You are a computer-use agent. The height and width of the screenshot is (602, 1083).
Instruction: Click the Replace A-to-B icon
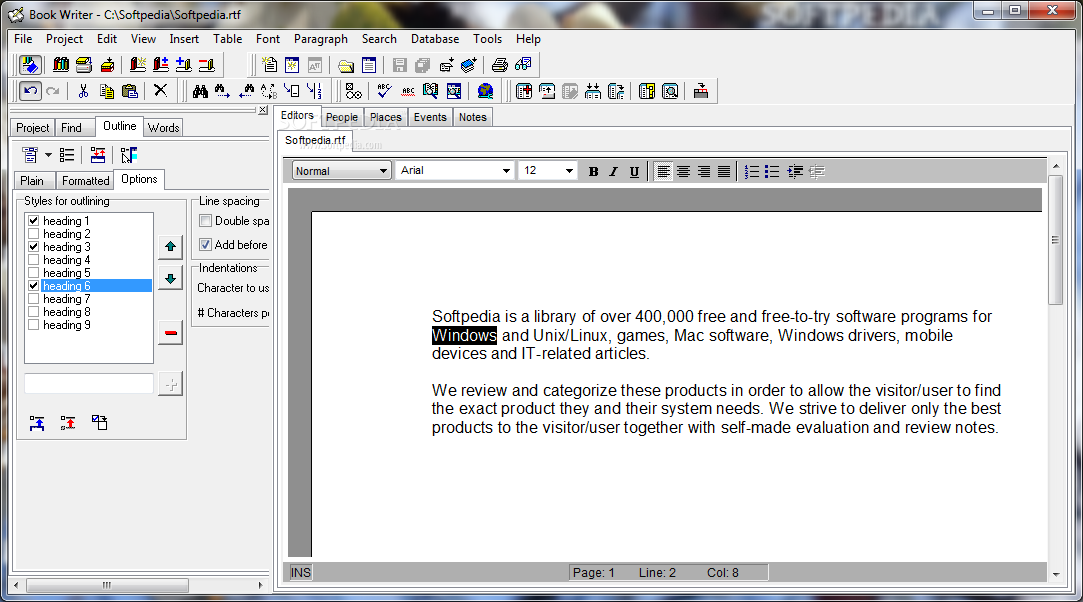coord(269,91)
